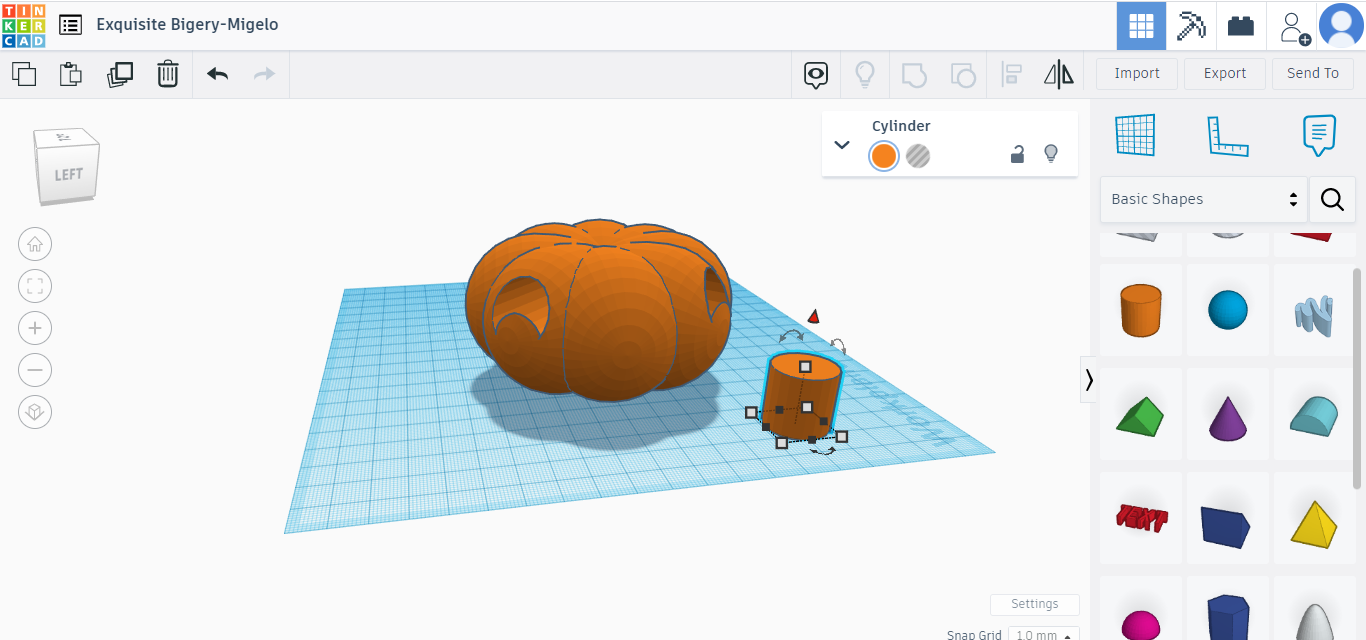The width and height of the screenshot is (1366, 640).
Task: Click the Tinkercad logo
Action: tap(23, 25)
